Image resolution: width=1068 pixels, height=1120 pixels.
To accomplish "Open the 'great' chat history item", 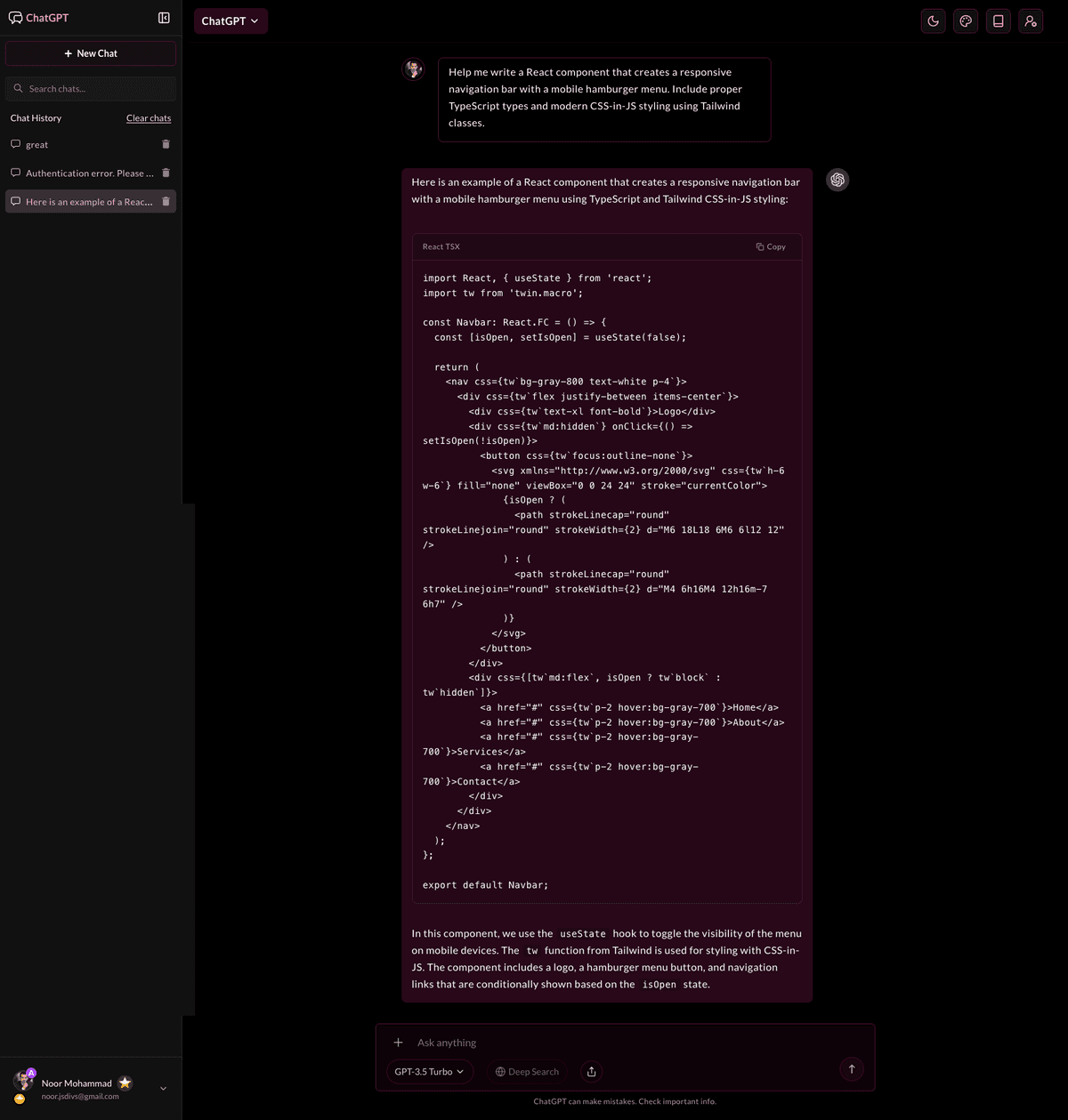I will 80,145.
